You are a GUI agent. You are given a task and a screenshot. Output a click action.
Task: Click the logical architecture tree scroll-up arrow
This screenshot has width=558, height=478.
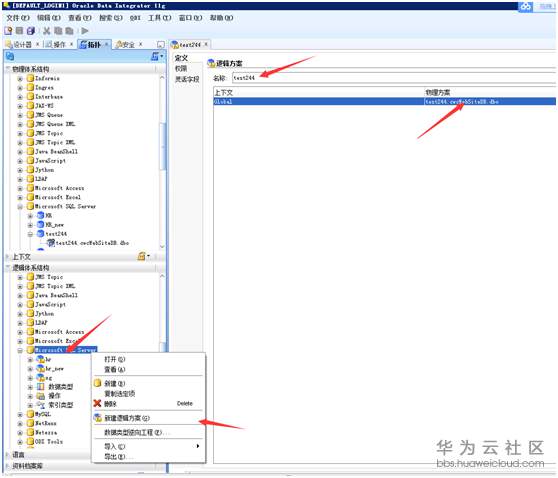pyautogui.click(x=162, y=276)
